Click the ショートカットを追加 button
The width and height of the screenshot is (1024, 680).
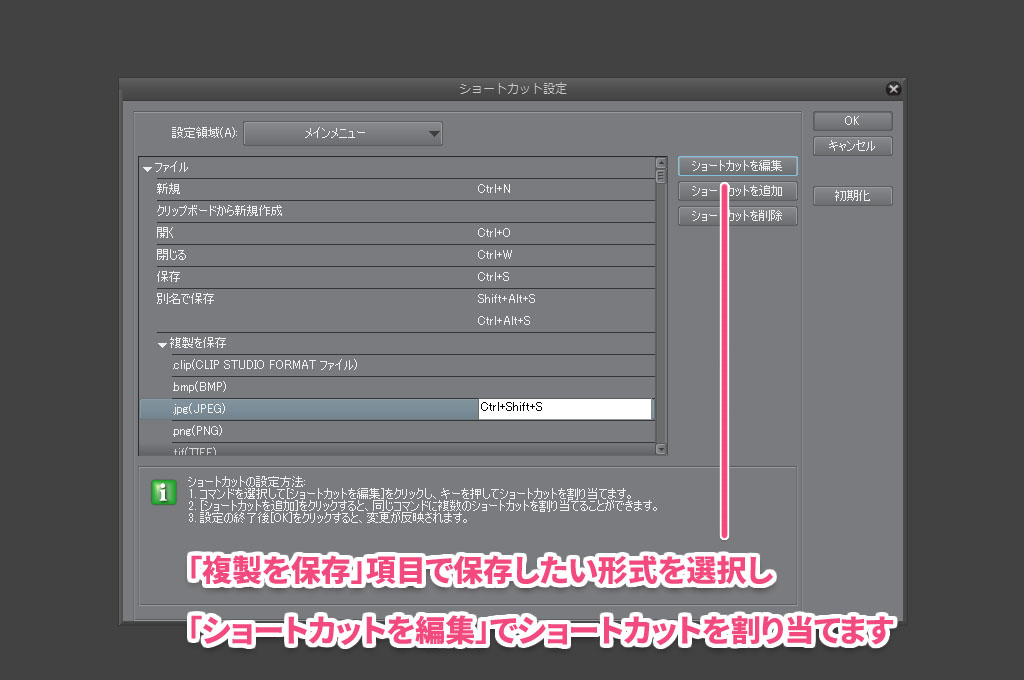point(737,191)
